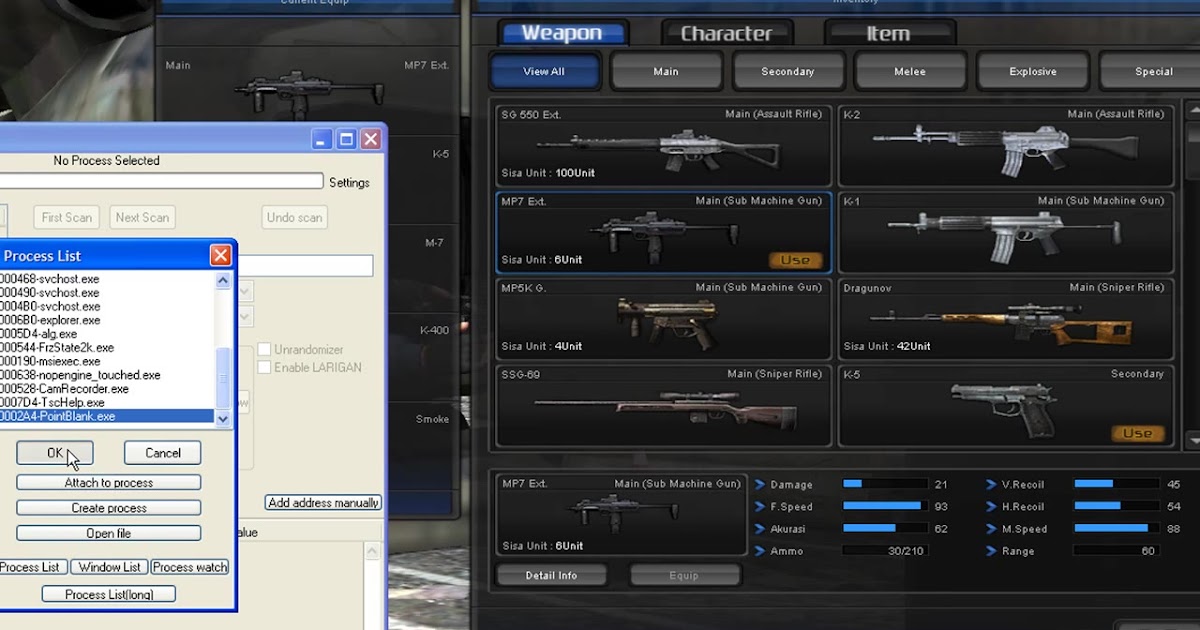Image resolution: width=1200 pixels, height=630 pixels.
Task: Expand the scan type dropdown arrow
Action: [x=246, y=291]
